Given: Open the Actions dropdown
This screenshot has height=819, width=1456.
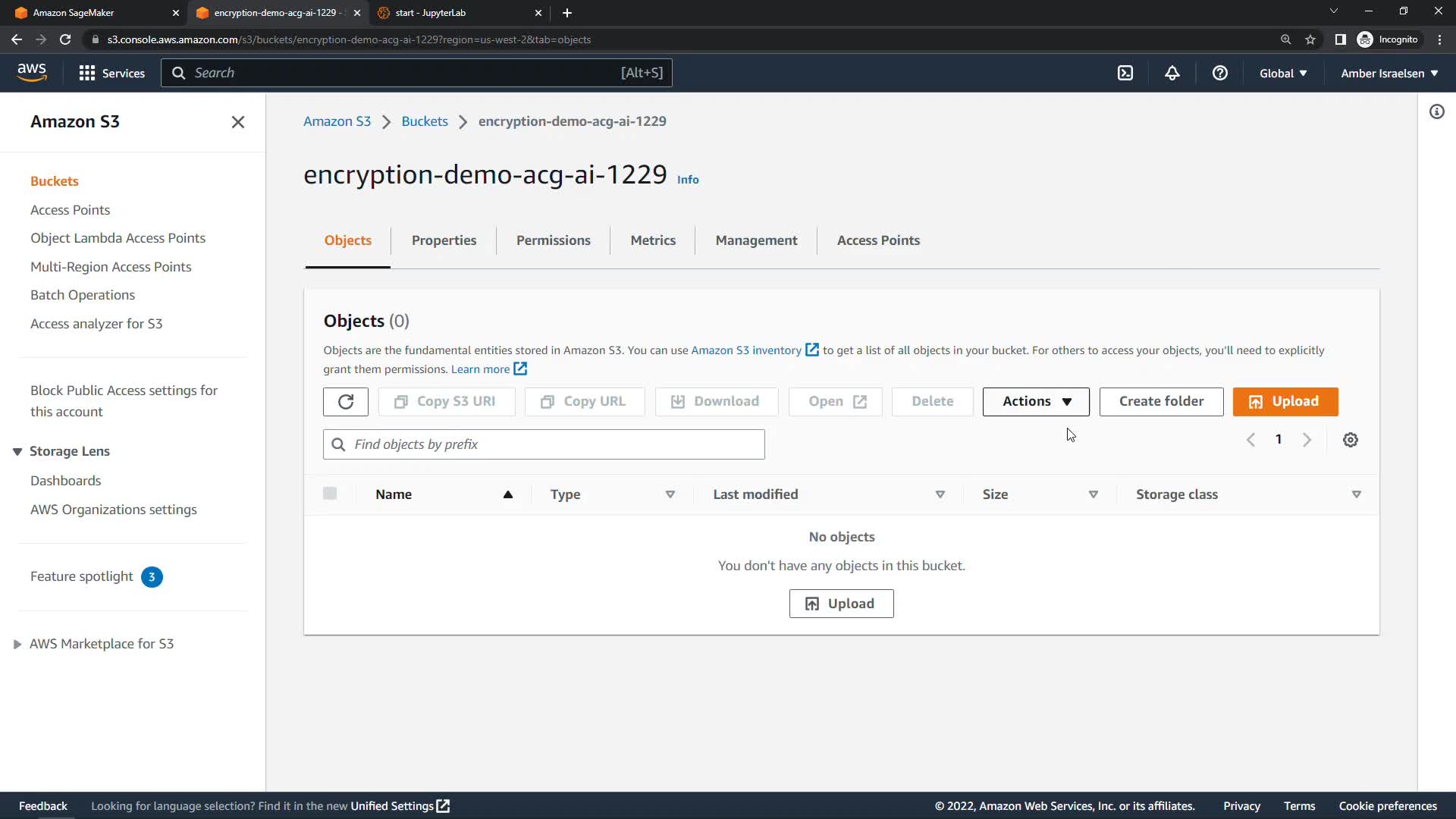Looking at the screenshot, I should pos(1036,401).
